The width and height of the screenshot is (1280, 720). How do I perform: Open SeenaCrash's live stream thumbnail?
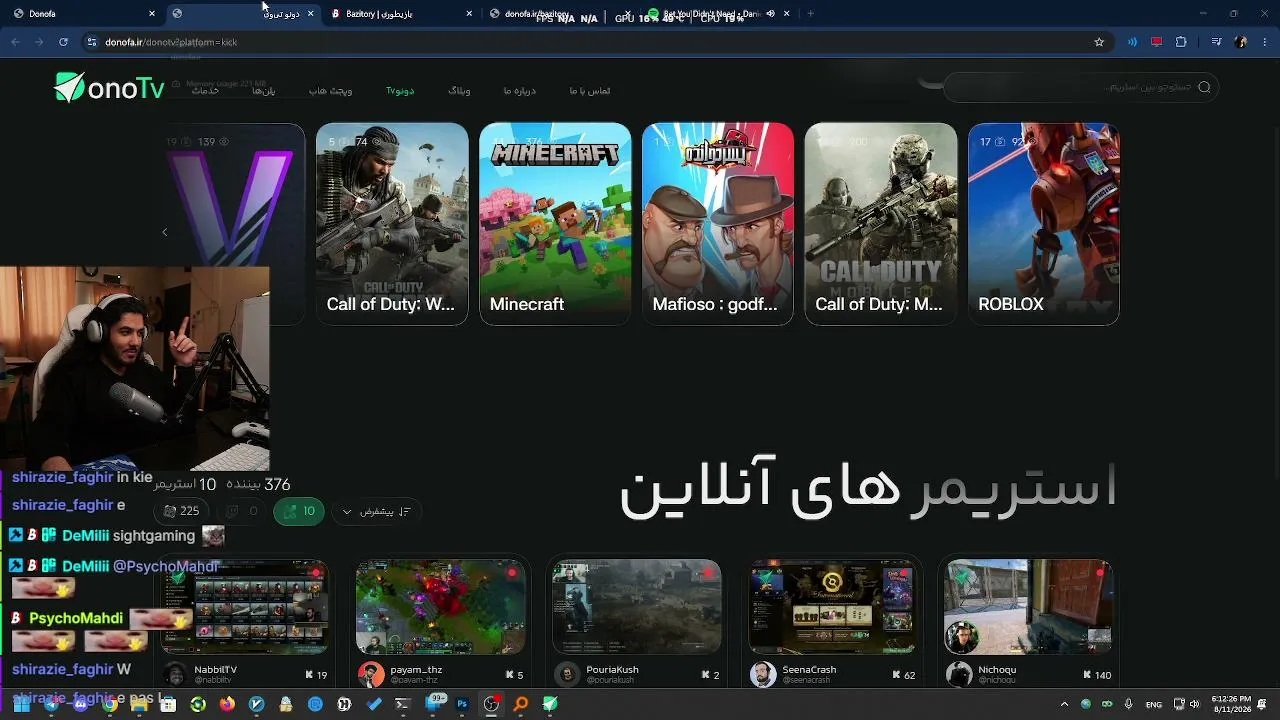pyautogui.click(x=833, y=607)
